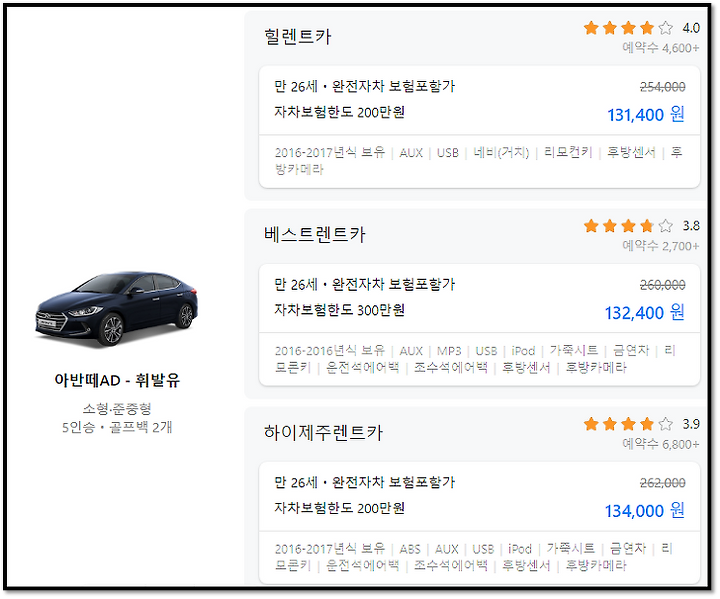The image size is (720, 599).
Task: Click 만 26세 condition in 힐렌트카 card
Action: click(296, 86)
